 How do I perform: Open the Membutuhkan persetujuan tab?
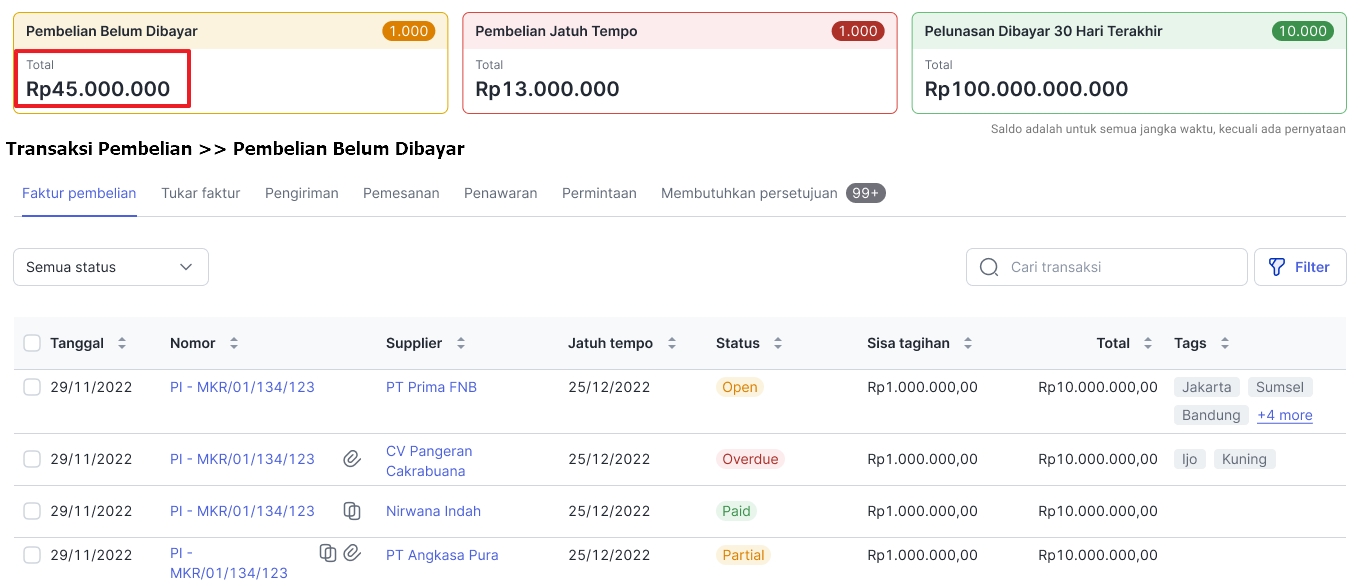pos(749,193)
